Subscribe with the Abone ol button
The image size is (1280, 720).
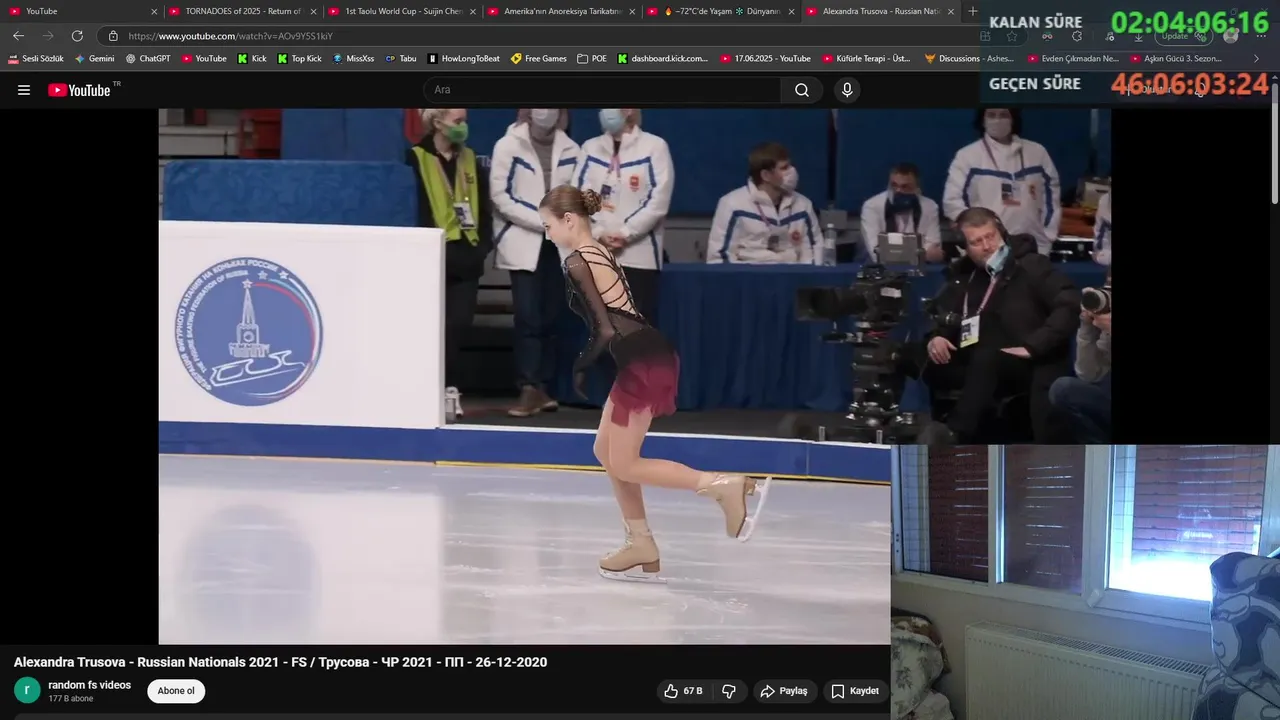point(176,691)
